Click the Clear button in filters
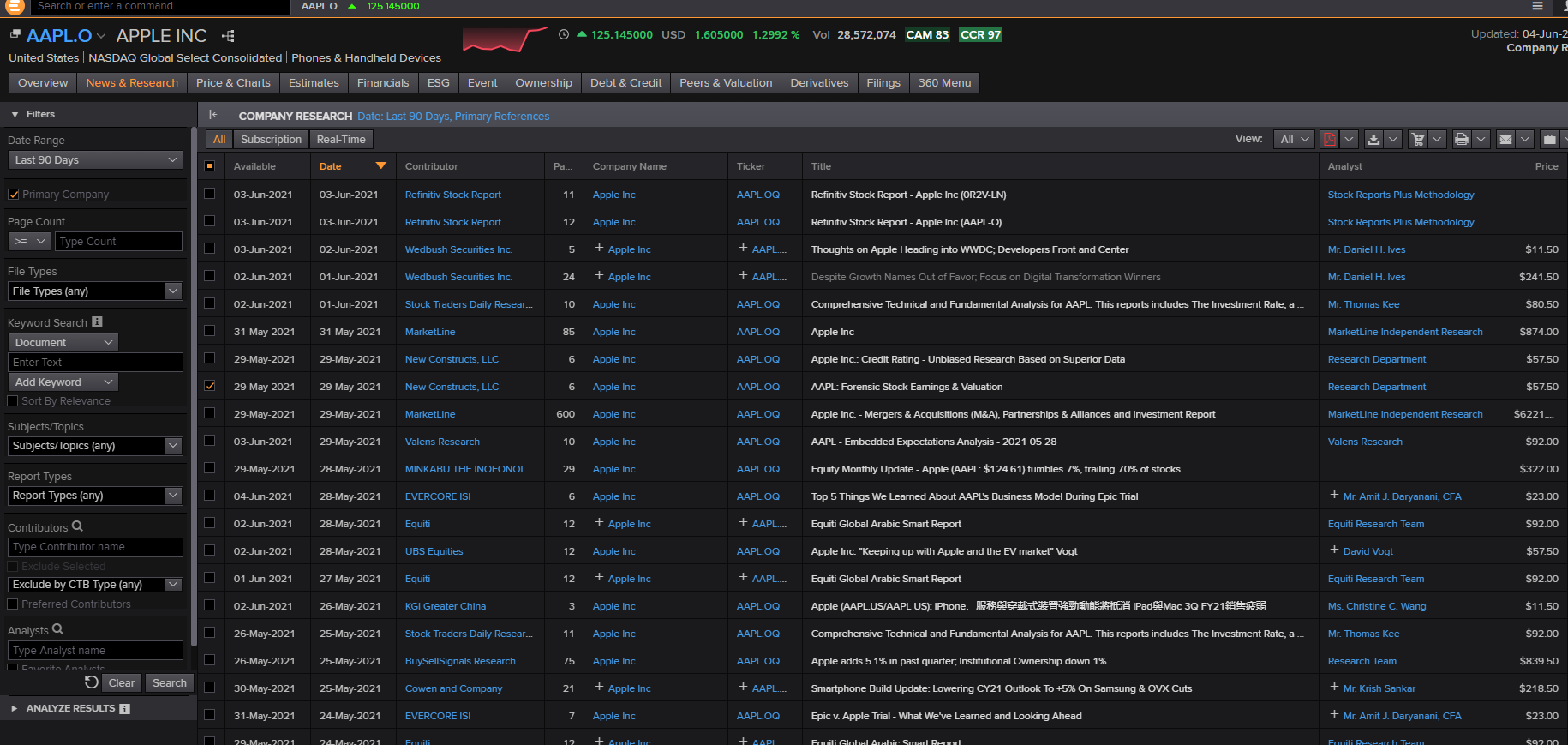The height and width of the screenshot is (745, 1568). [x=122, y=683]
